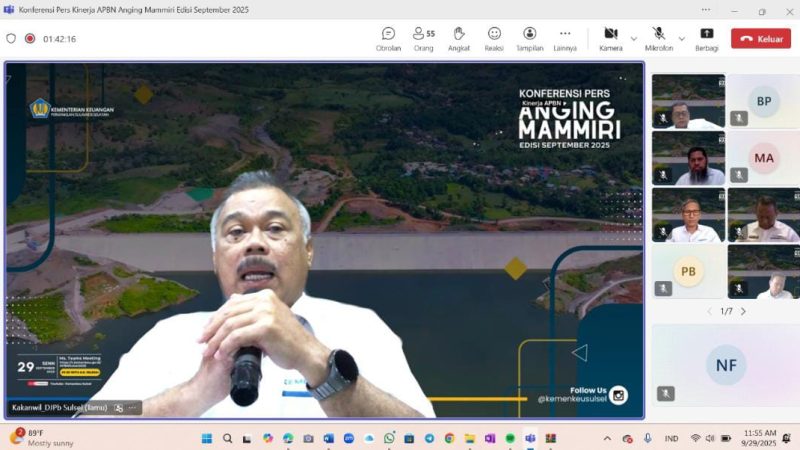Open the Obrolan chat panel
The height and width of the screenshot is (450, 800).
pos(388,38)
